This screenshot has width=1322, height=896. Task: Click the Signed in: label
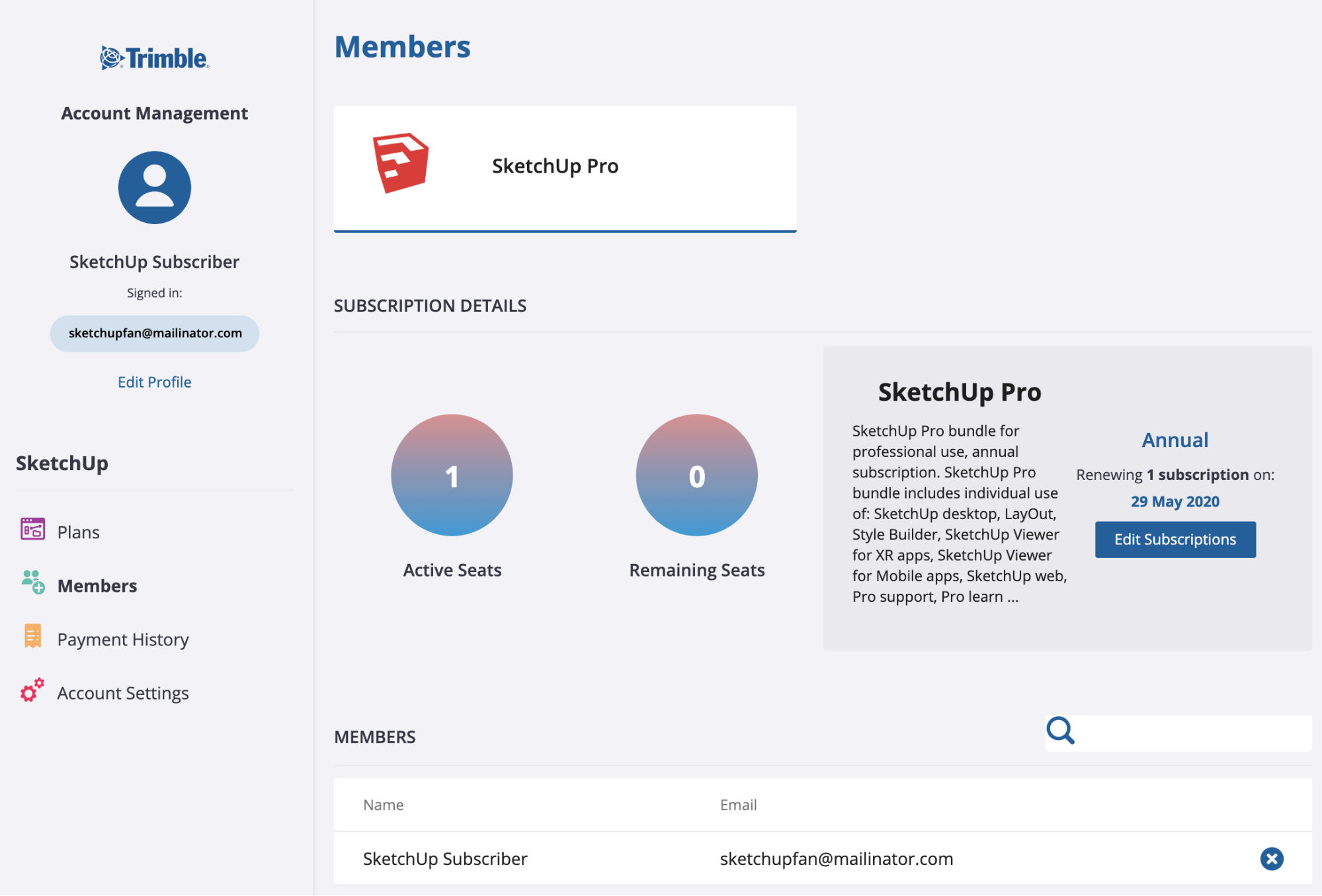pyautogui.click(x=154, y=292)
